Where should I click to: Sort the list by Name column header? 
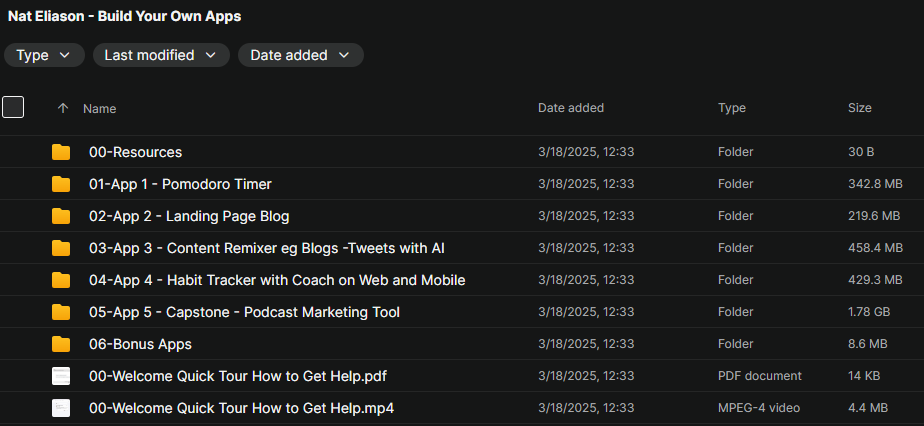point(100,108)
